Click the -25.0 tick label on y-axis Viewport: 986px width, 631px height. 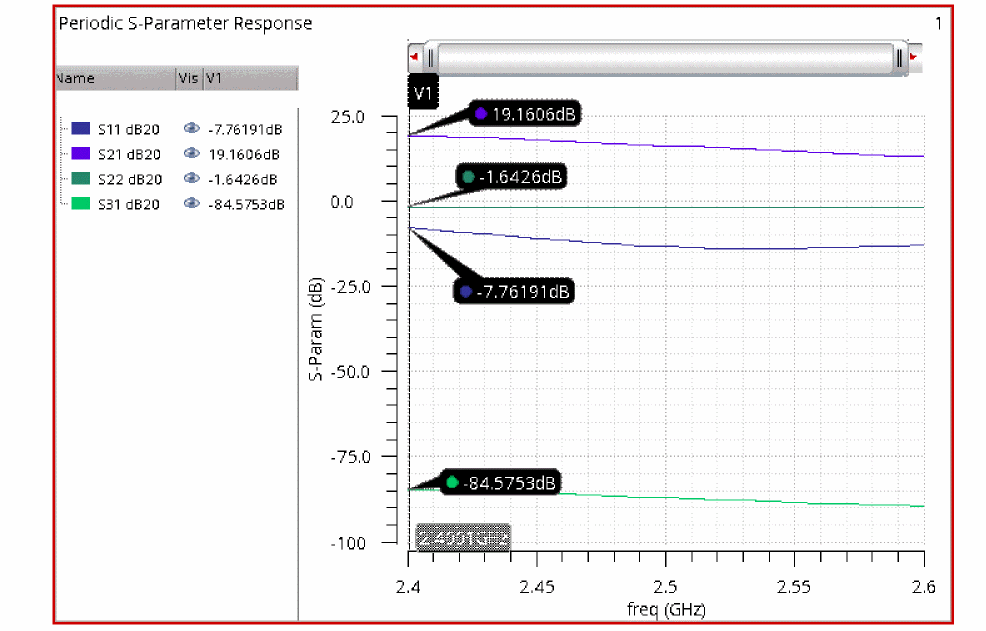pyautogui.click(x=350, y=287)
